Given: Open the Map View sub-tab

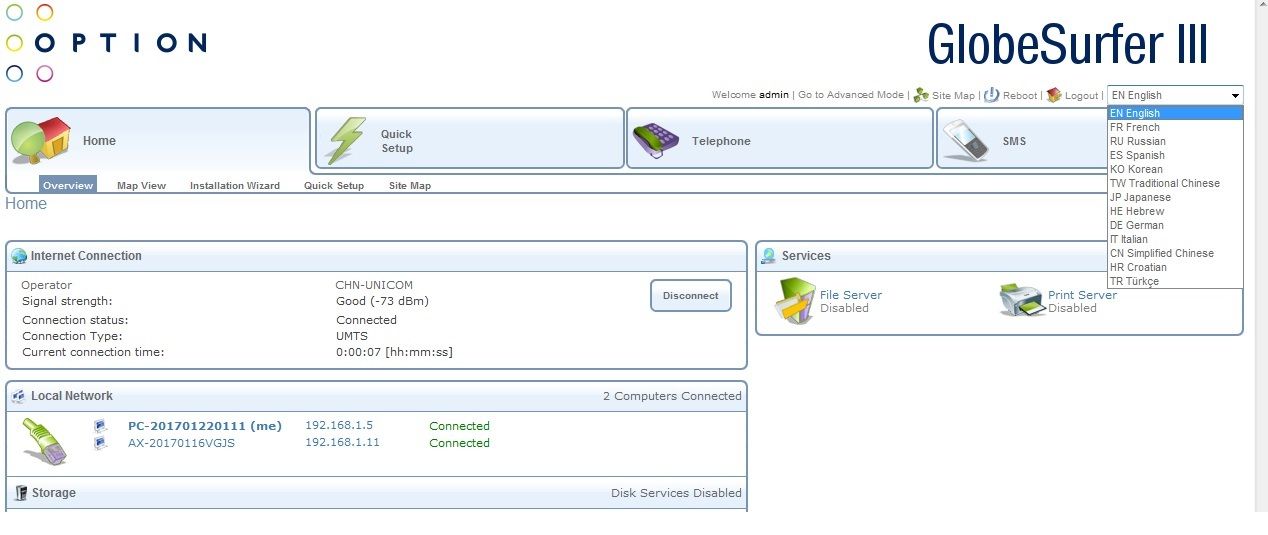Looking at the screenshot, I should (x=141, y=185).
